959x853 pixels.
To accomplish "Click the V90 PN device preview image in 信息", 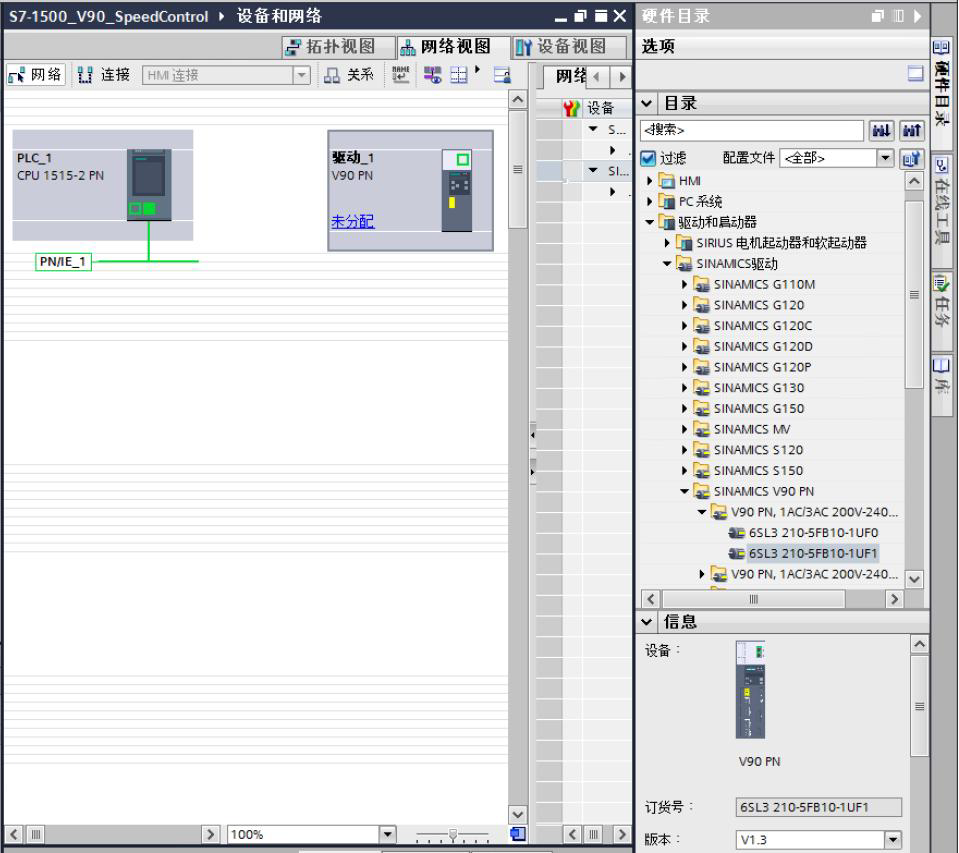I will point(750,690).
